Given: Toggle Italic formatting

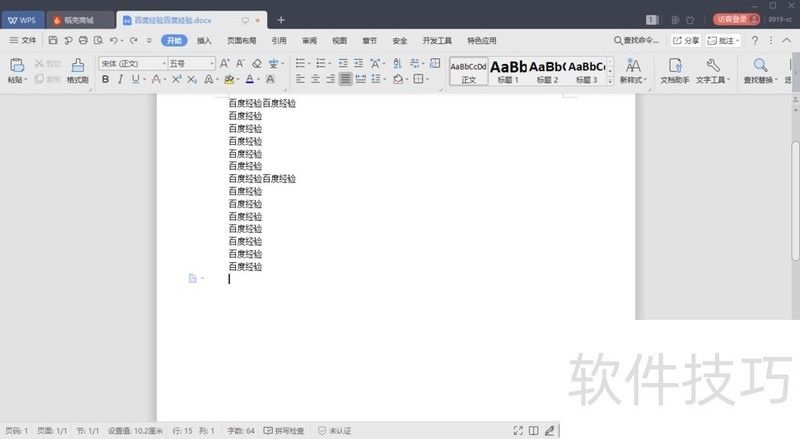Looking at the screenshot, I should 120,79.
